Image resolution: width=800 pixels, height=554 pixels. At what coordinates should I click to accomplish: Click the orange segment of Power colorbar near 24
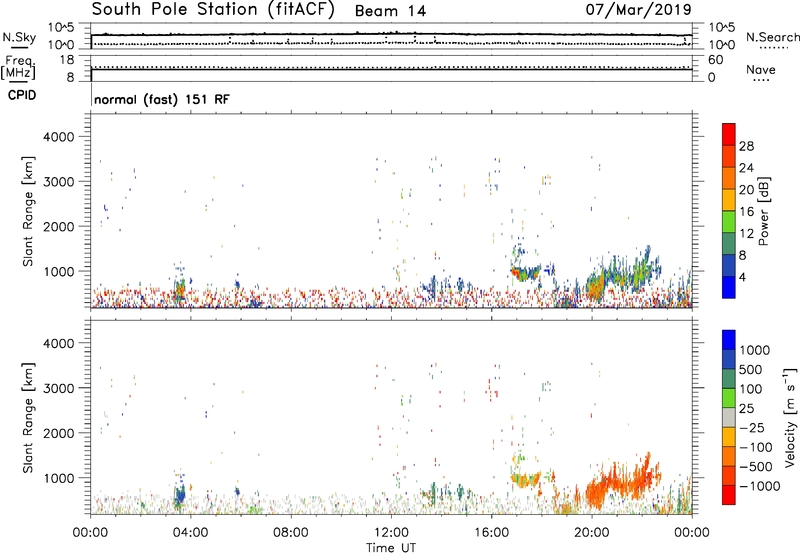click(x=729, y=177)
